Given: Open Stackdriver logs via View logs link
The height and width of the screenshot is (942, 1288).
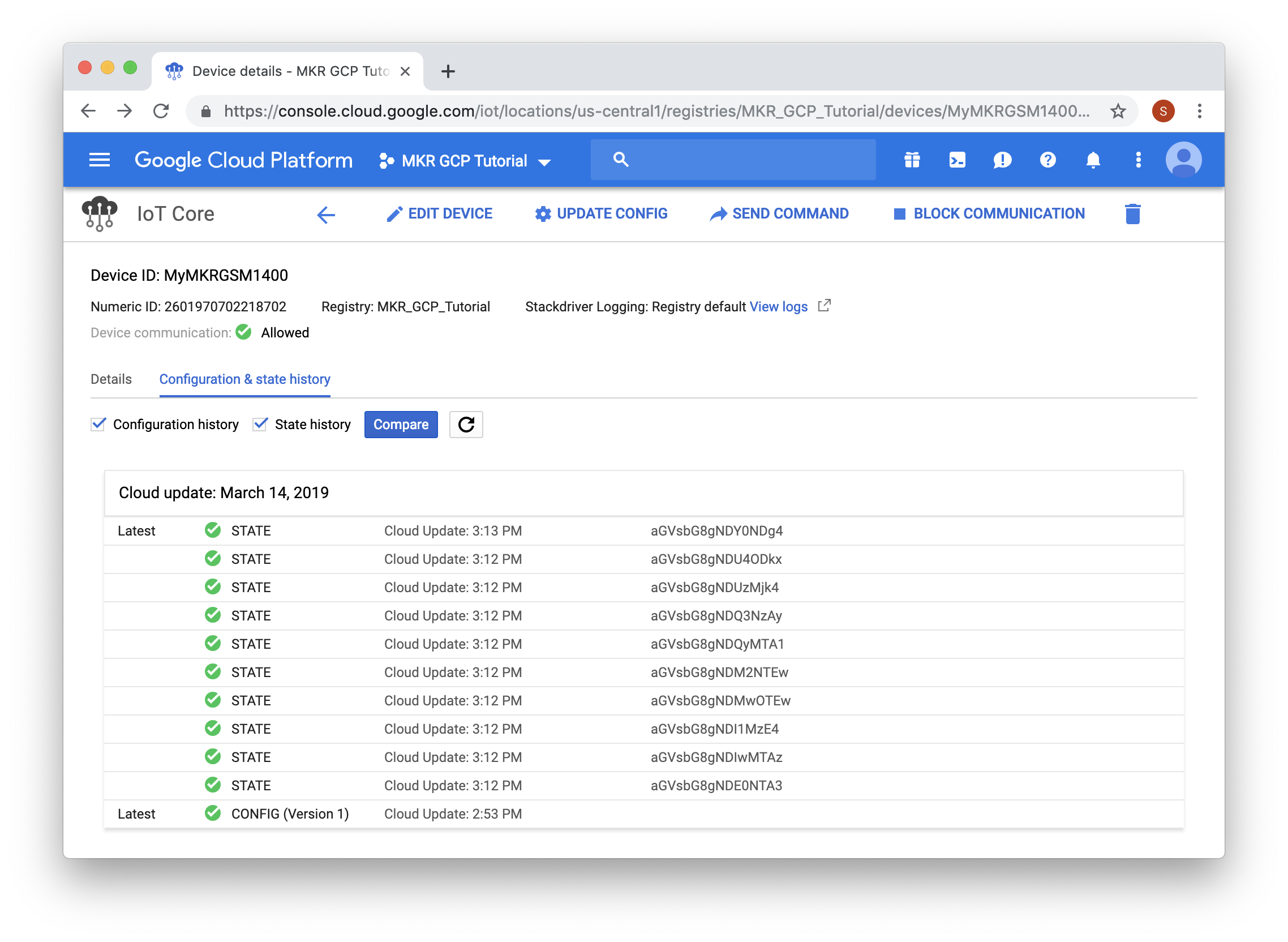Looking at the screenshot, I should [779, 306].
